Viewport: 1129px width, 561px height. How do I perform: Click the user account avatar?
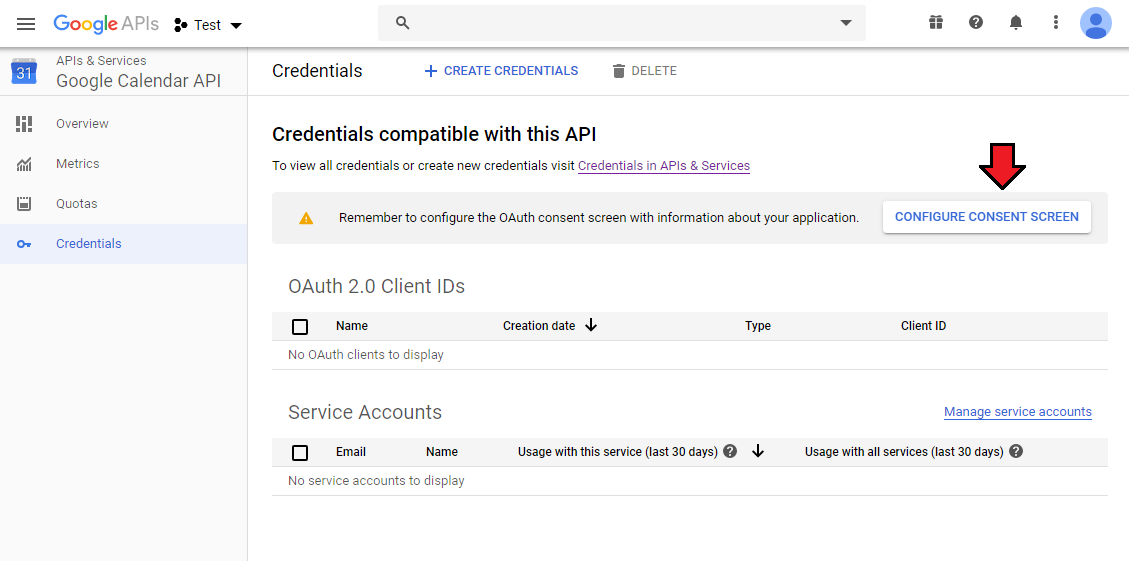click(1096, 23)
